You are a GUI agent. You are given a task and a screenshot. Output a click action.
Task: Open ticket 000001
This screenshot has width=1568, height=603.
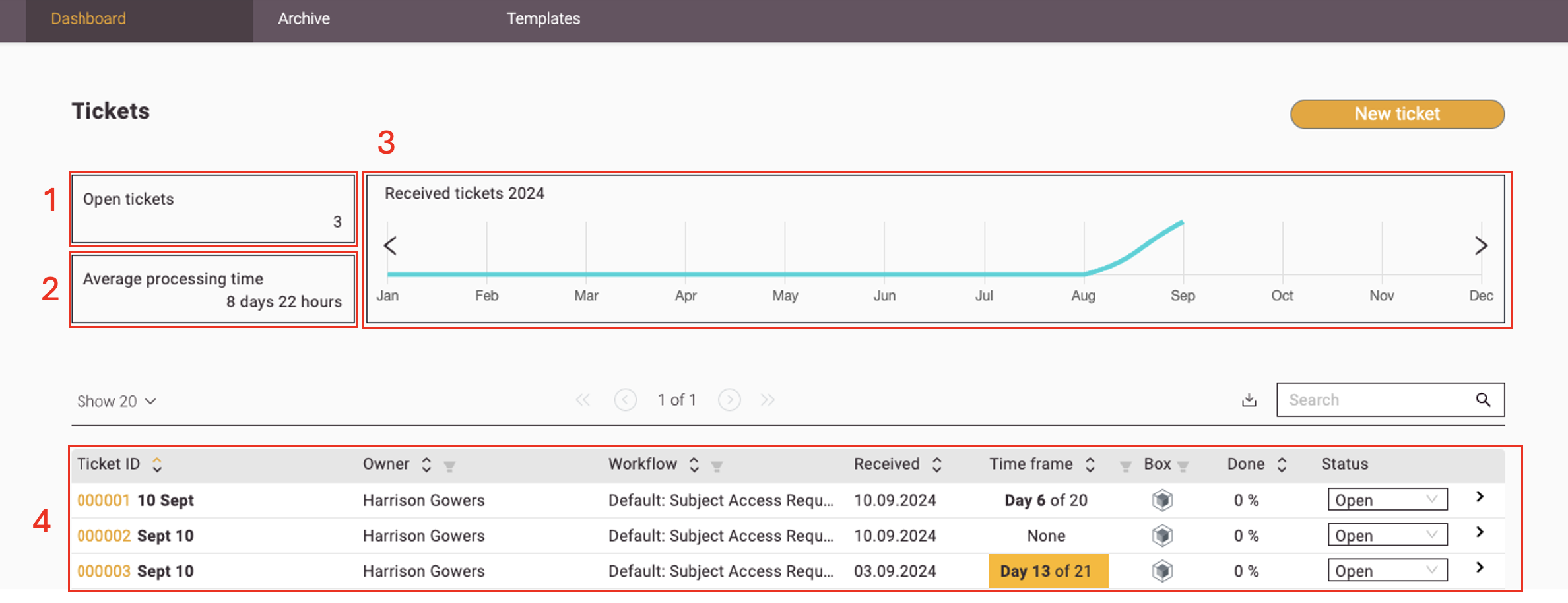[x=104, y=501]
